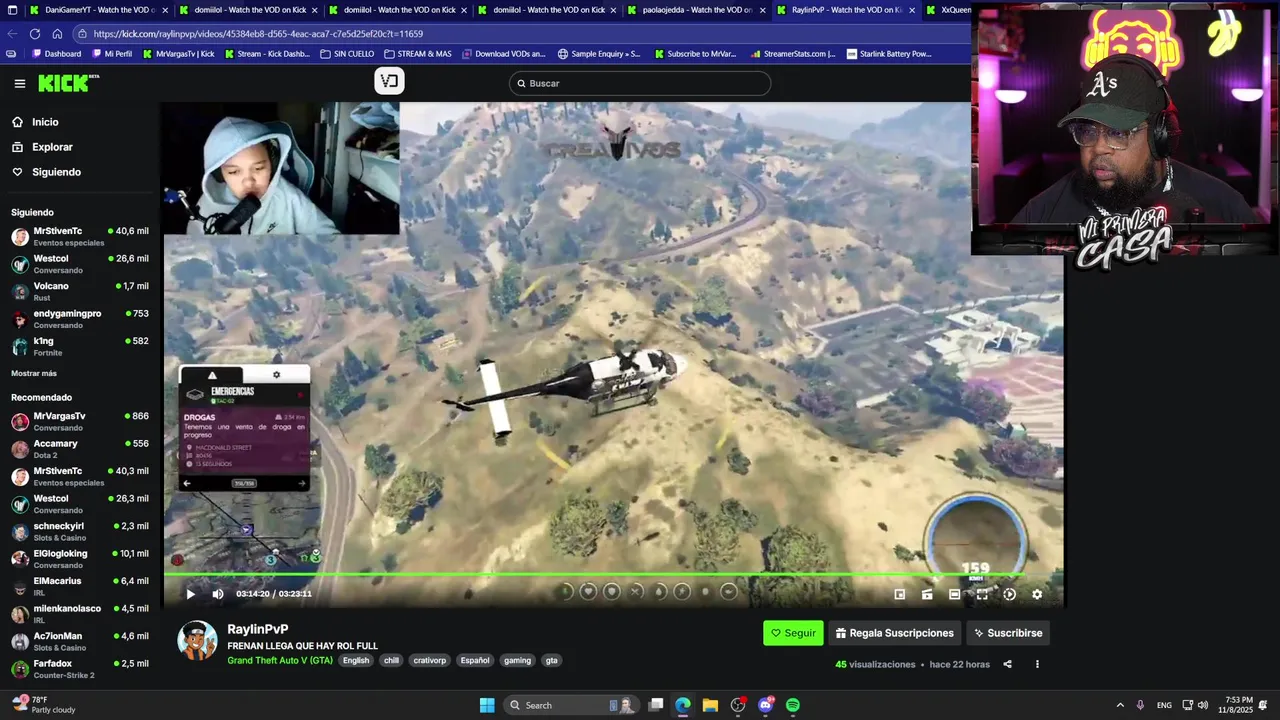Select the Español tag
The height and width of the screenshot is (720, 1280).
tap(475, 660)
